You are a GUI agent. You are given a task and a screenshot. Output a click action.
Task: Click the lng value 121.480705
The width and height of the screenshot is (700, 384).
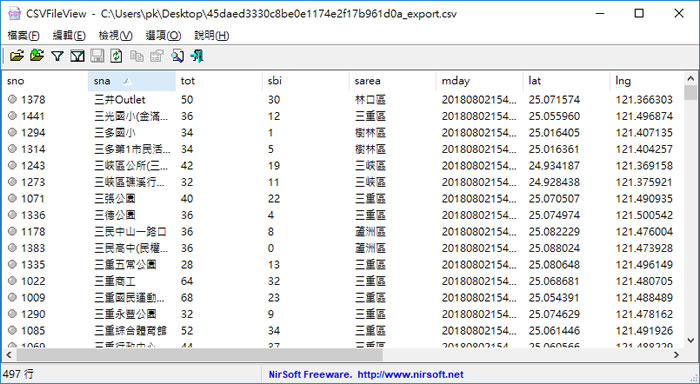point(644,280)
